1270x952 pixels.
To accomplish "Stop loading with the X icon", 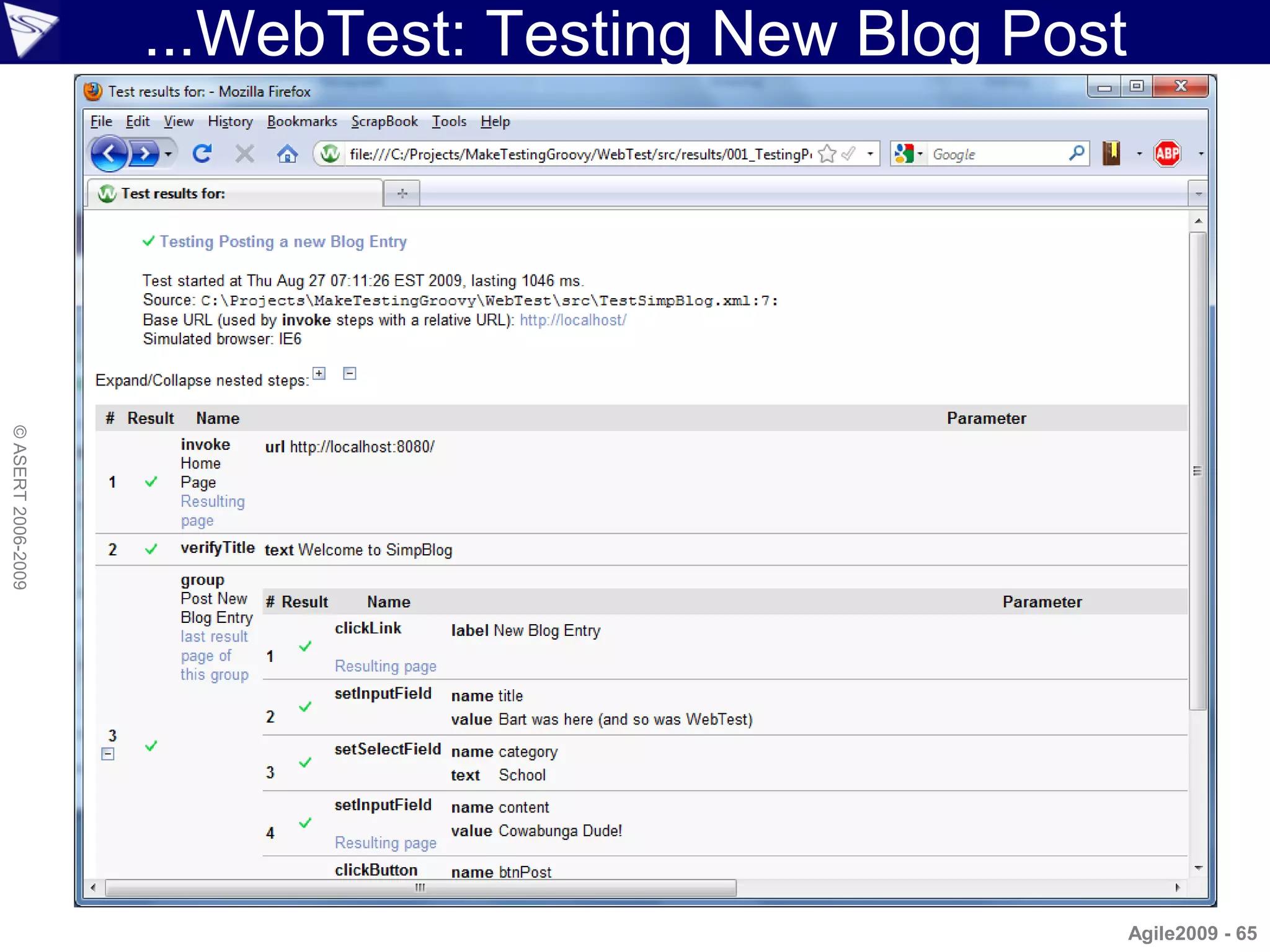I will (x=245, y=153).
